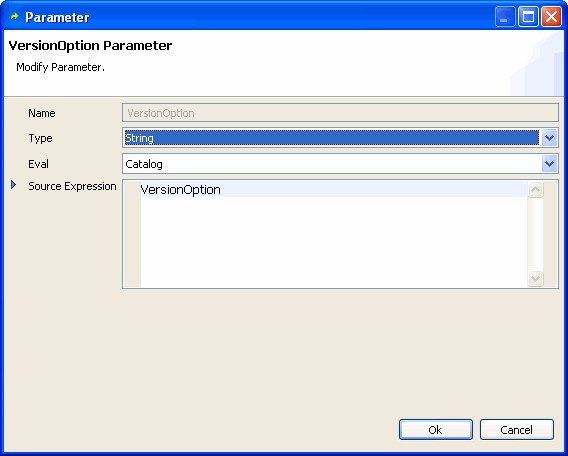Click the Modify Parameter. description text

pyautogui.click(x=60, y=67)
